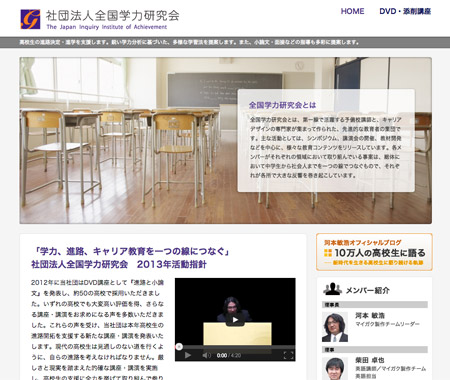Click the 社団法人全国学力研究会 site title
The height and width of the screenshot is (380, 450).
tap(112, 16)
